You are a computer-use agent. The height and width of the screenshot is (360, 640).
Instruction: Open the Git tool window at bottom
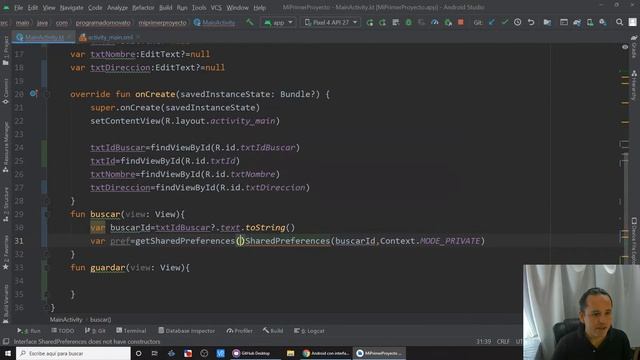point(96,331)
